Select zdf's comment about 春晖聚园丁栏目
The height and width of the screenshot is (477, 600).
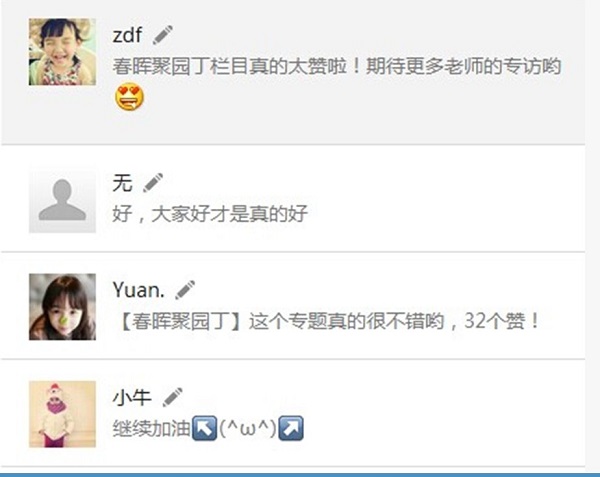(337, 67)
